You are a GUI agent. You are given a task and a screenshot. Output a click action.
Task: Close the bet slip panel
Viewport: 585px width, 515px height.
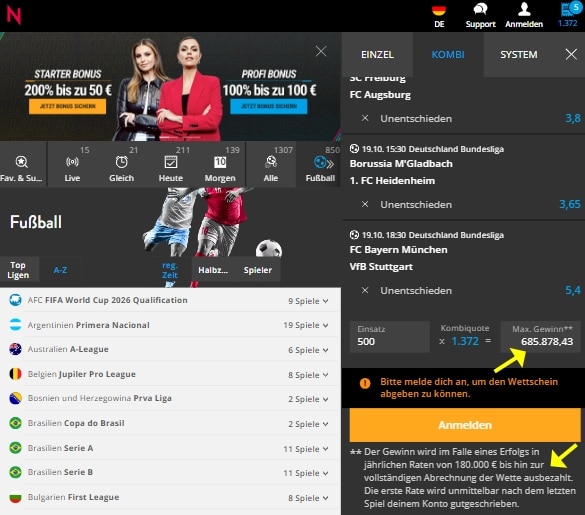[x=571, y=54]
